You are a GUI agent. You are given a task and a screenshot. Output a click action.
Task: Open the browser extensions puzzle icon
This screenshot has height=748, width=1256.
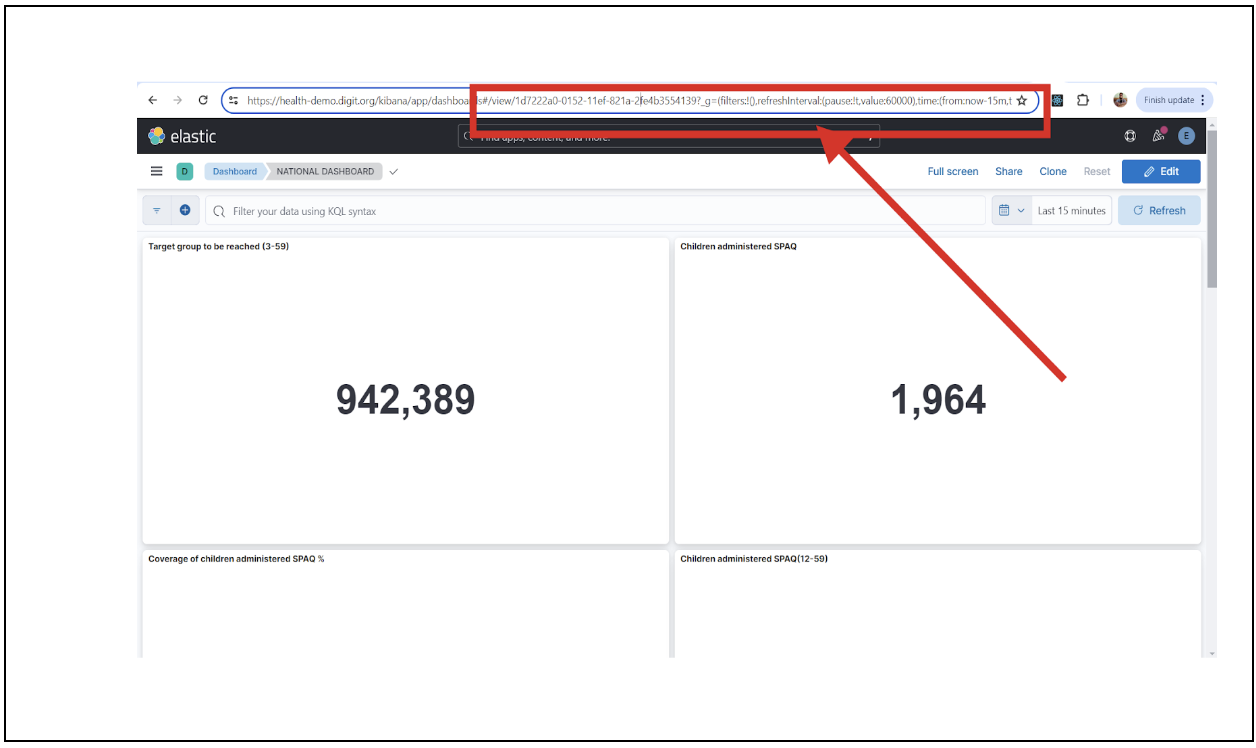[1083, 100]
